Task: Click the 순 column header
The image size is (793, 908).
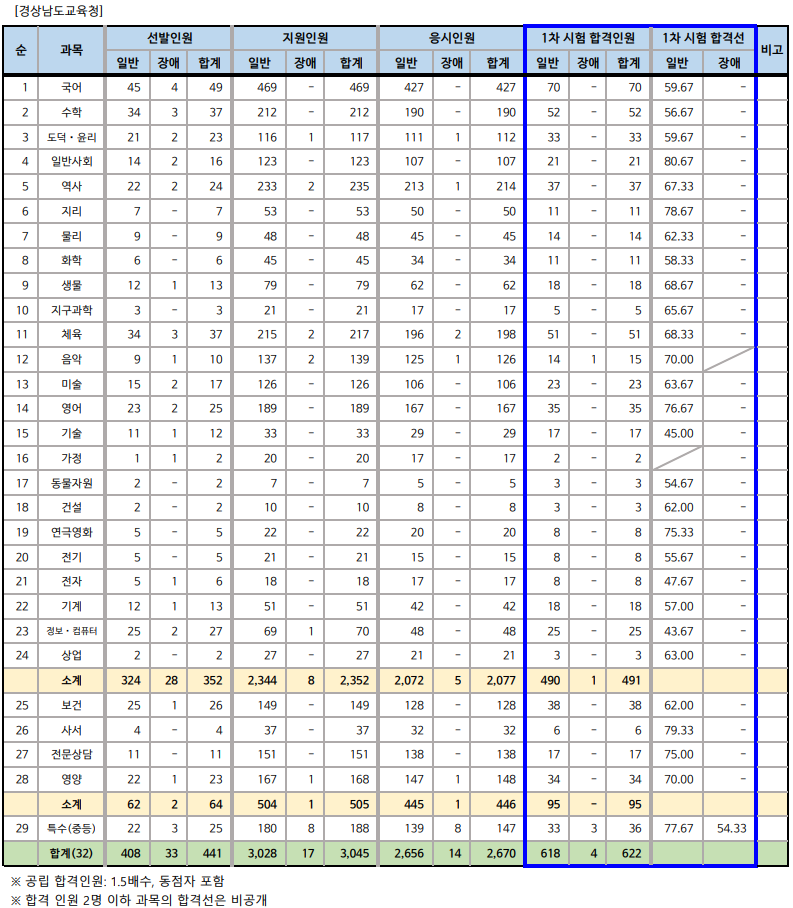Action: (x=21, y=50)
